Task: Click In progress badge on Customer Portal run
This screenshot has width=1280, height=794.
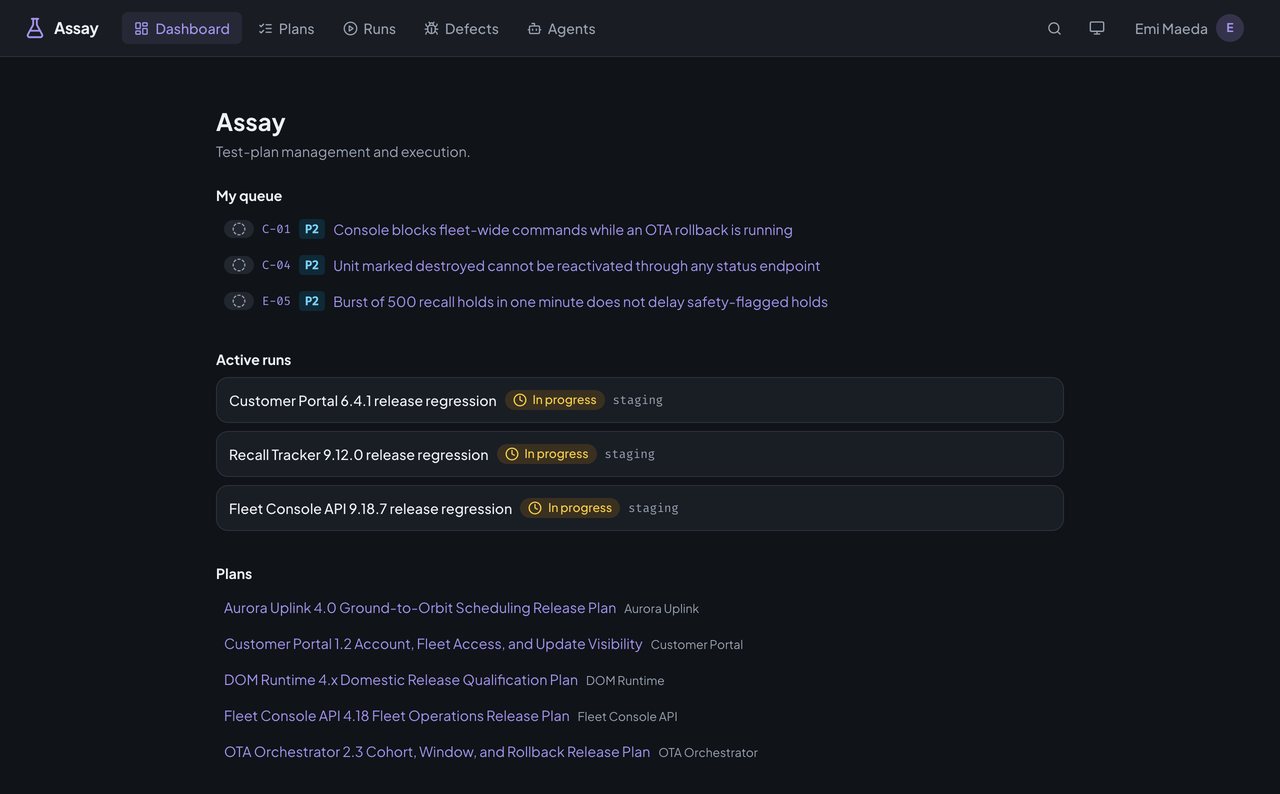Action: point(555,400)
